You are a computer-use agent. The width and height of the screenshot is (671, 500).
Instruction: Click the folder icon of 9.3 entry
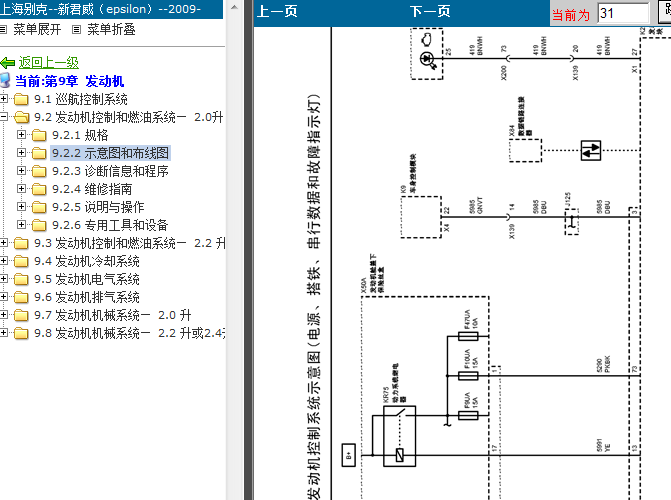pos(21,244)
